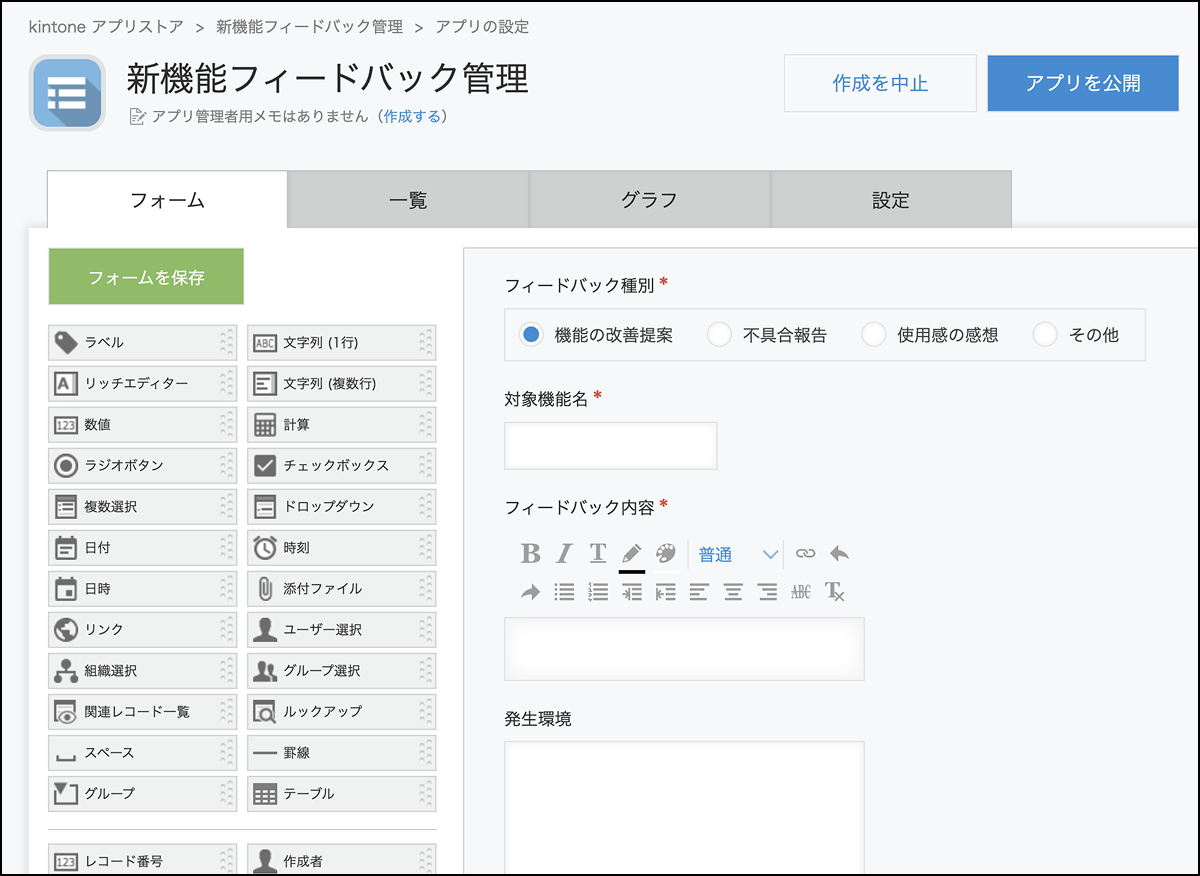Choose the その他 radio button
The height and width of the screenshot is (876, 1200).
[1045, 335]
